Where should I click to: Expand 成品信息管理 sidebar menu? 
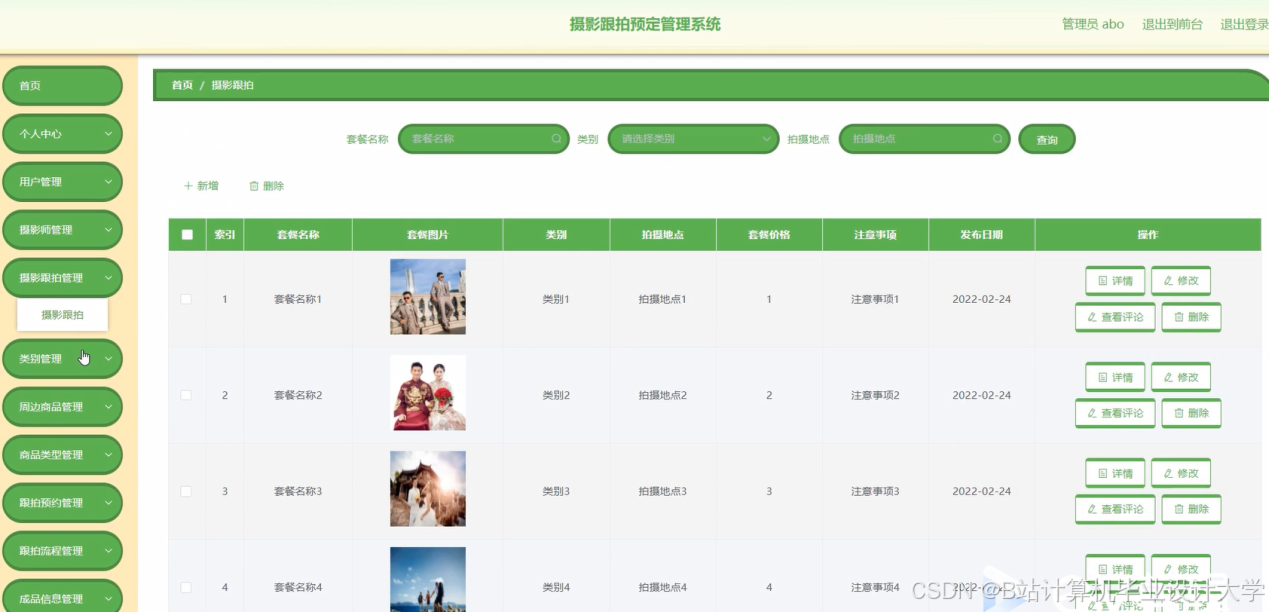tap(63, 597)
